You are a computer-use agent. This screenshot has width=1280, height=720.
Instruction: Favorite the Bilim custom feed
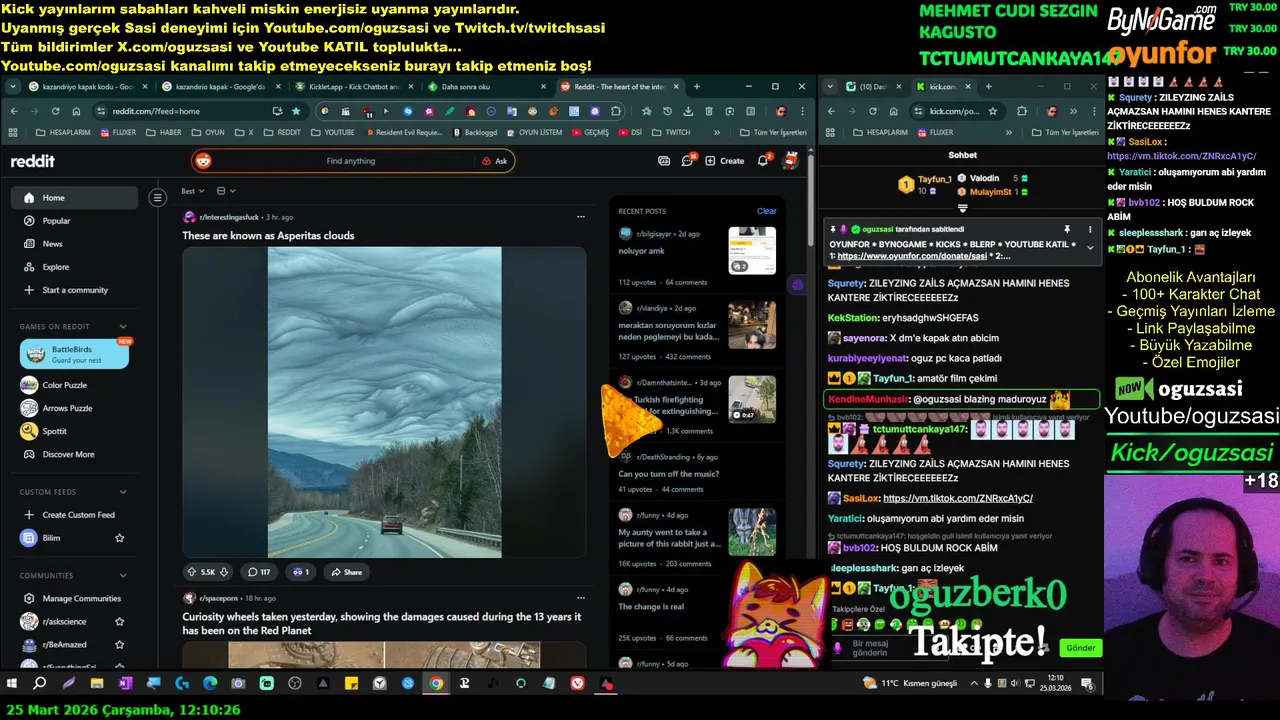[120, 538]
